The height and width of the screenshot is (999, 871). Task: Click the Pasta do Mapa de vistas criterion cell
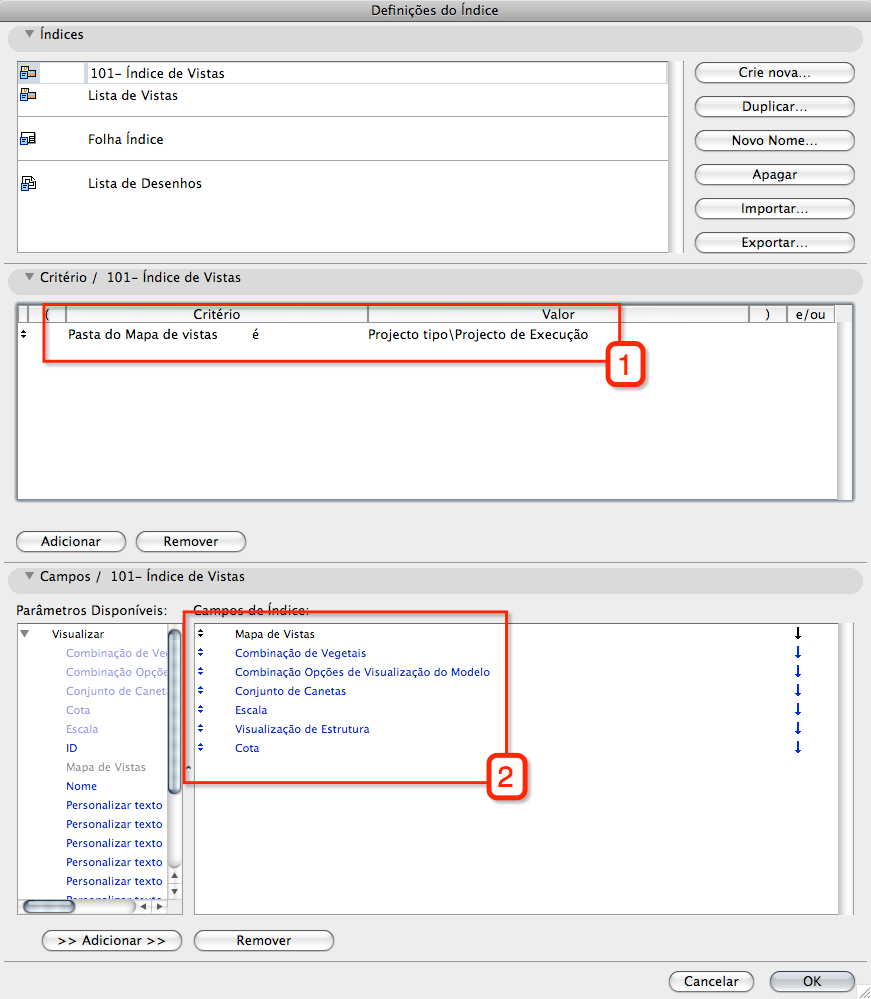pos(143,334)
